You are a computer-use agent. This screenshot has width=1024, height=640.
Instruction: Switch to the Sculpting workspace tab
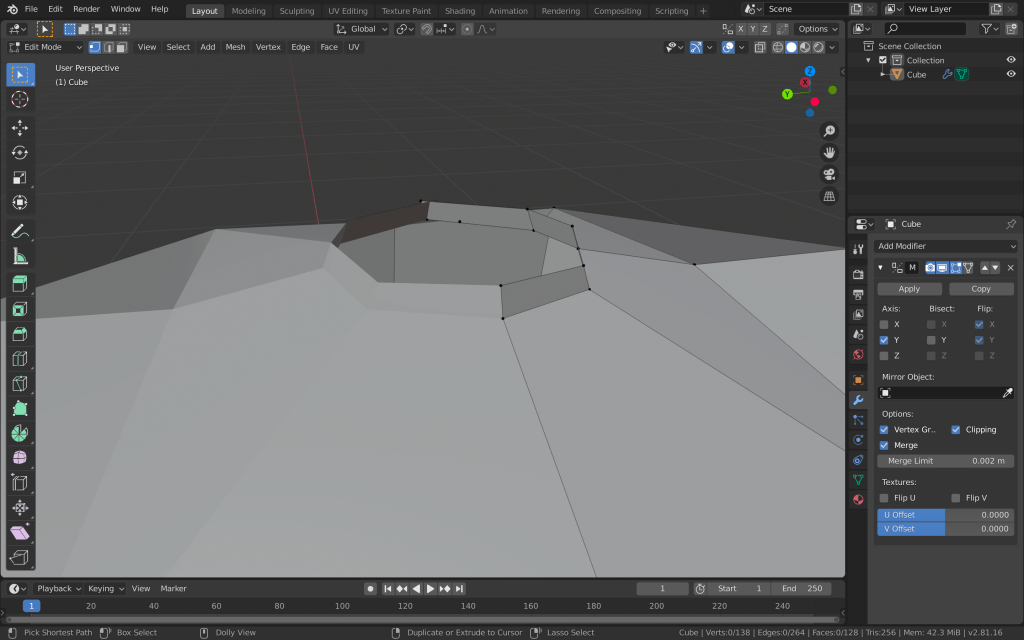pyautogui.click(x=296, y=11)
